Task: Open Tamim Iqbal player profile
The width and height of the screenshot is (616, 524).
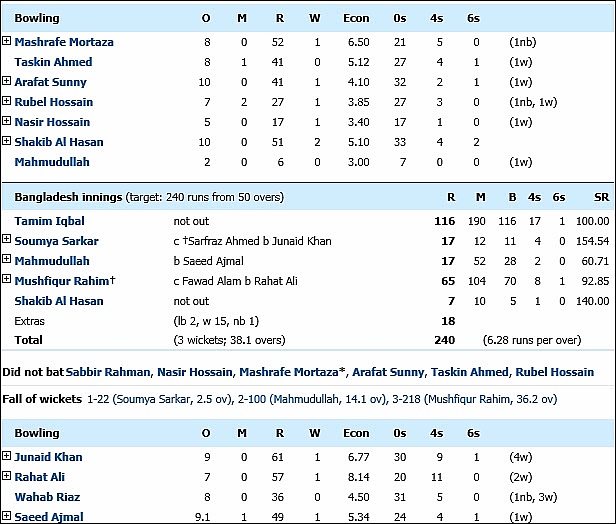Action: 50,221
